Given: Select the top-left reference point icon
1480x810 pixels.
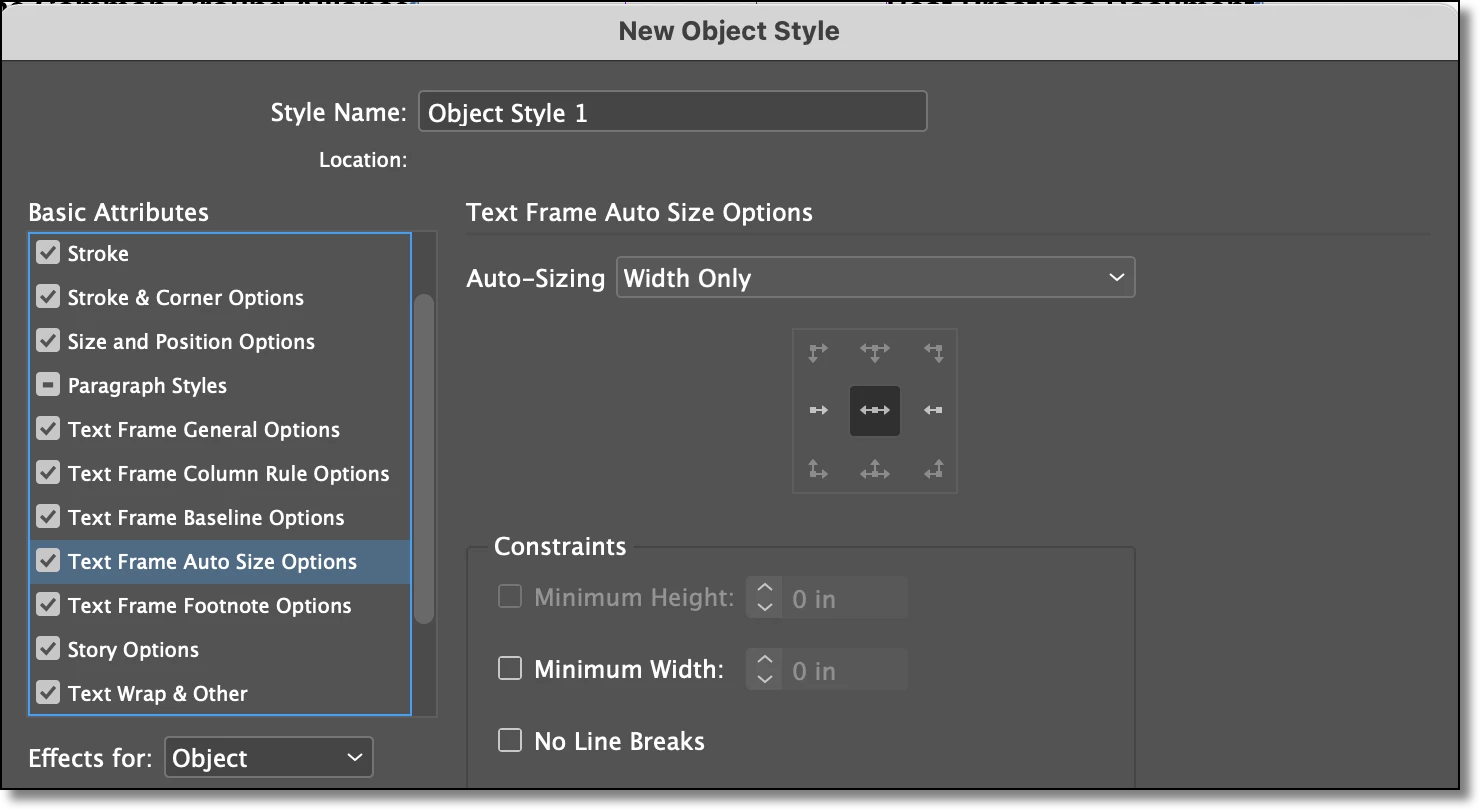Looking at the screenshot, I should (818, 353).
